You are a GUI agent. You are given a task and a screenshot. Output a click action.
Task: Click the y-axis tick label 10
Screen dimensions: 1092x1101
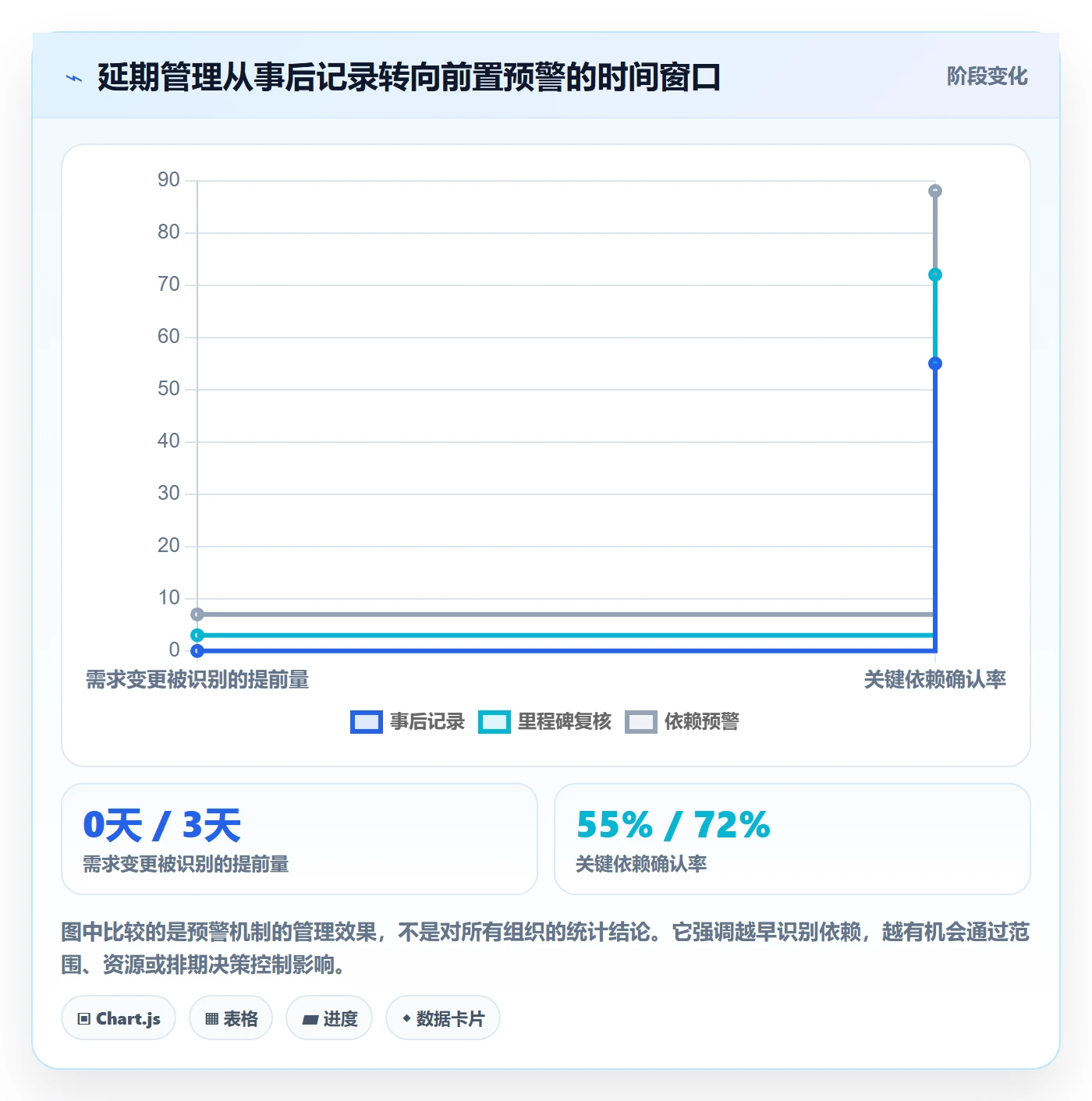tap(168, 598)
